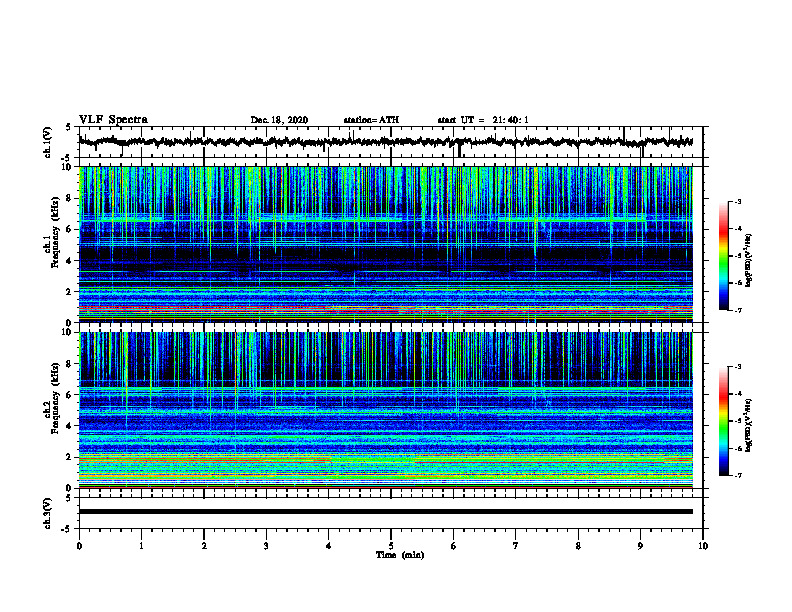Click the "2" kHz tick on ch.2 axis

click(x=69, y=457)
